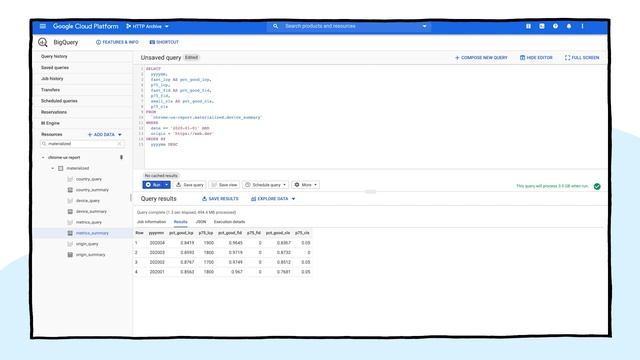Pin the chrome-ux-report project
This screenshot has height=360, width=640.
[x=121, y=157]
